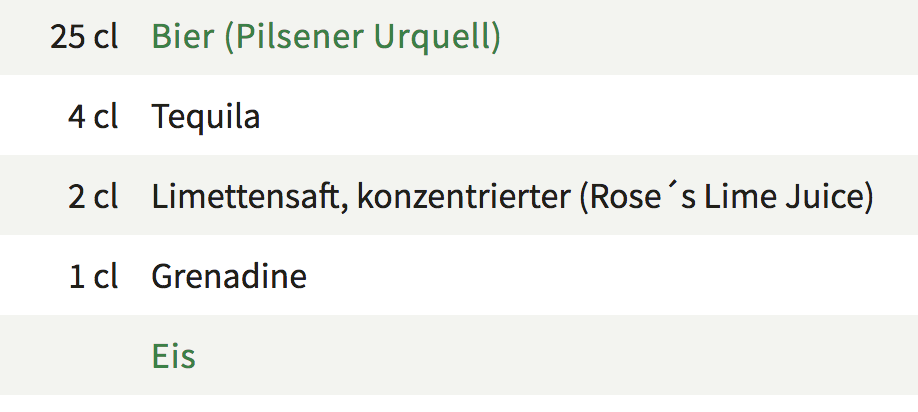
Task: Click the number 25 beside Bier
Action: click(x=66, y=37)
